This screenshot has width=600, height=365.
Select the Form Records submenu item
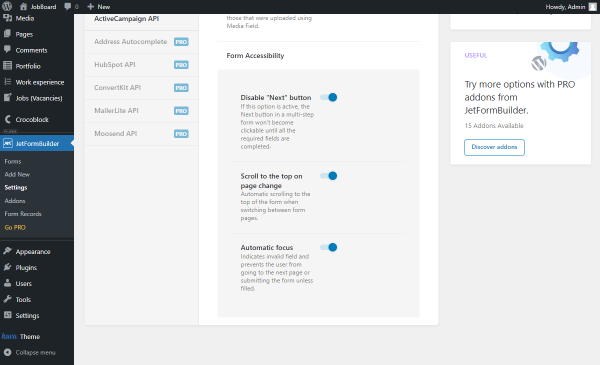point(23,214)
